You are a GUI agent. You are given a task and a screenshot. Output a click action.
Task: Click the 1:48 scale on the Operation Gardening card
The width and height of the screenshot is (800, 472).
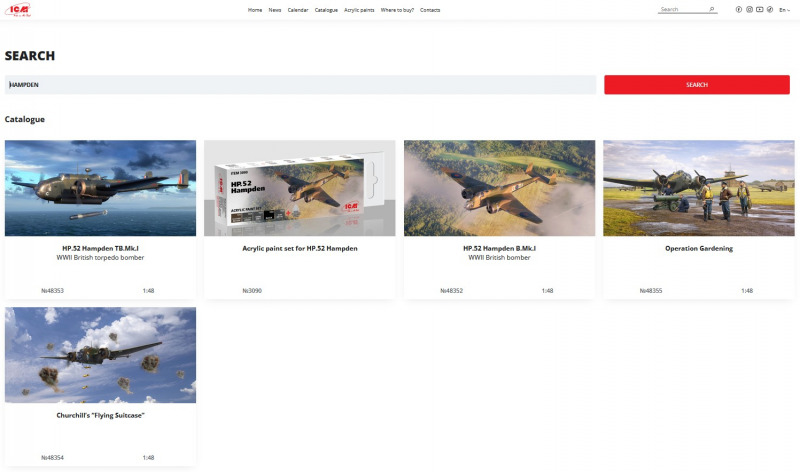click(747, 291)
